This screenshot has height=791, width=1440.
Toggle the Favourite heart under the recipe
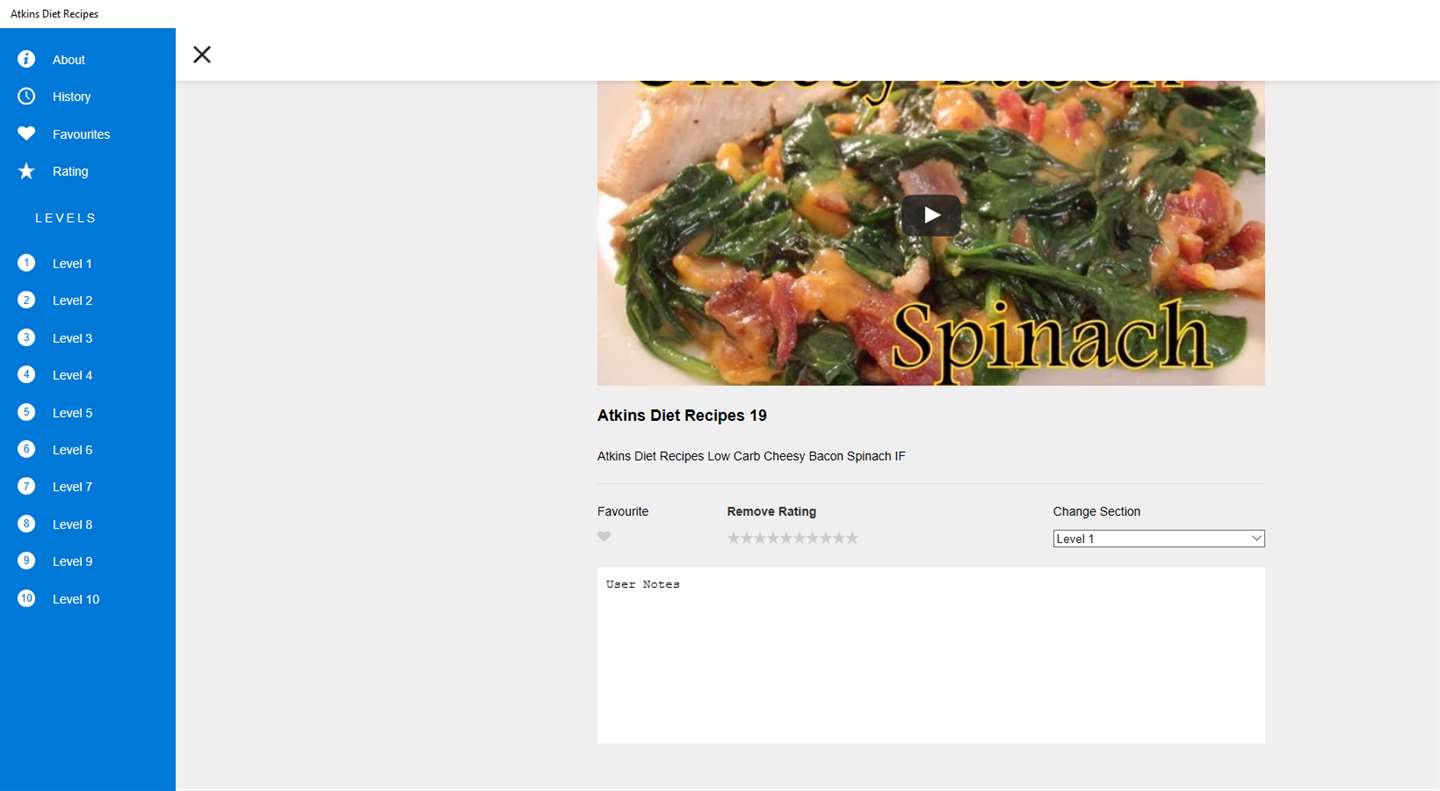pos(604,537)
